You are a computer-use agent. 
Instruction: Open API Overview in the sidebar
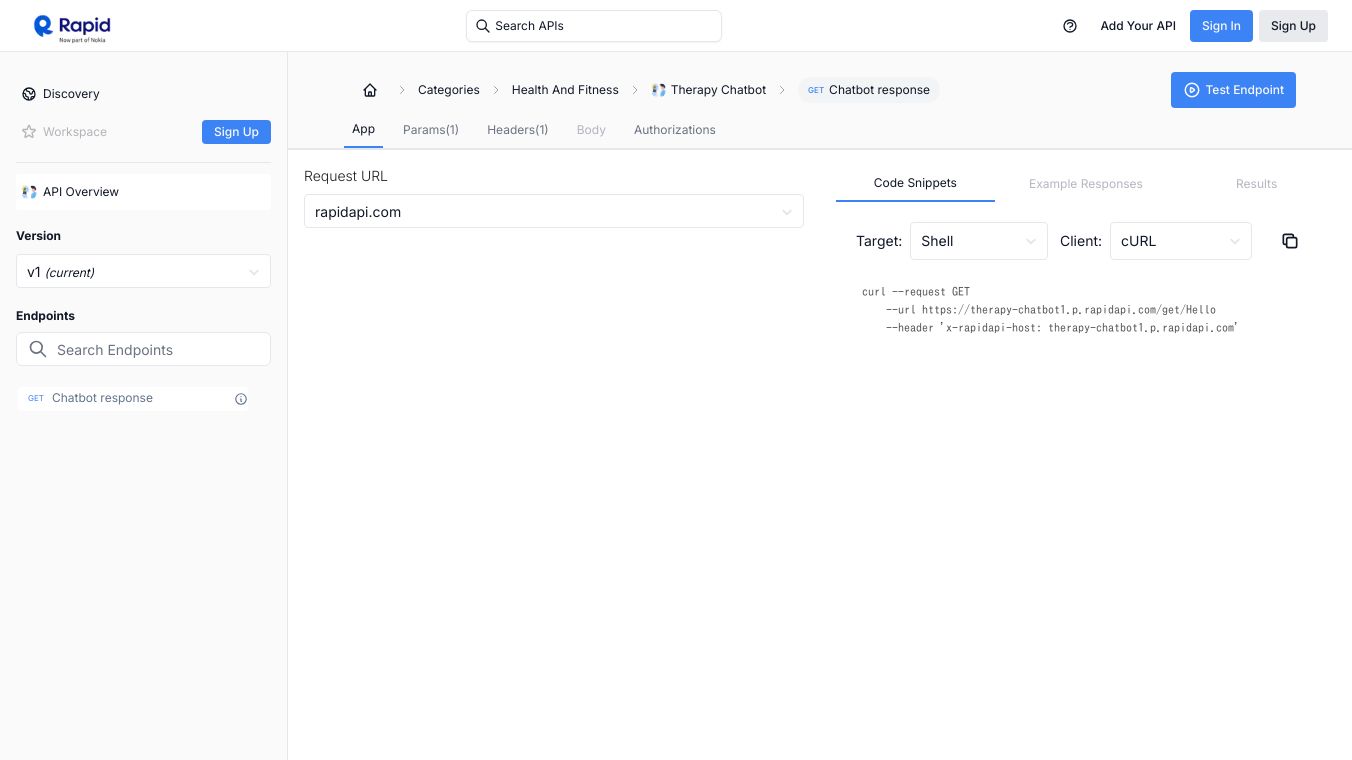(x=143, y=192)
